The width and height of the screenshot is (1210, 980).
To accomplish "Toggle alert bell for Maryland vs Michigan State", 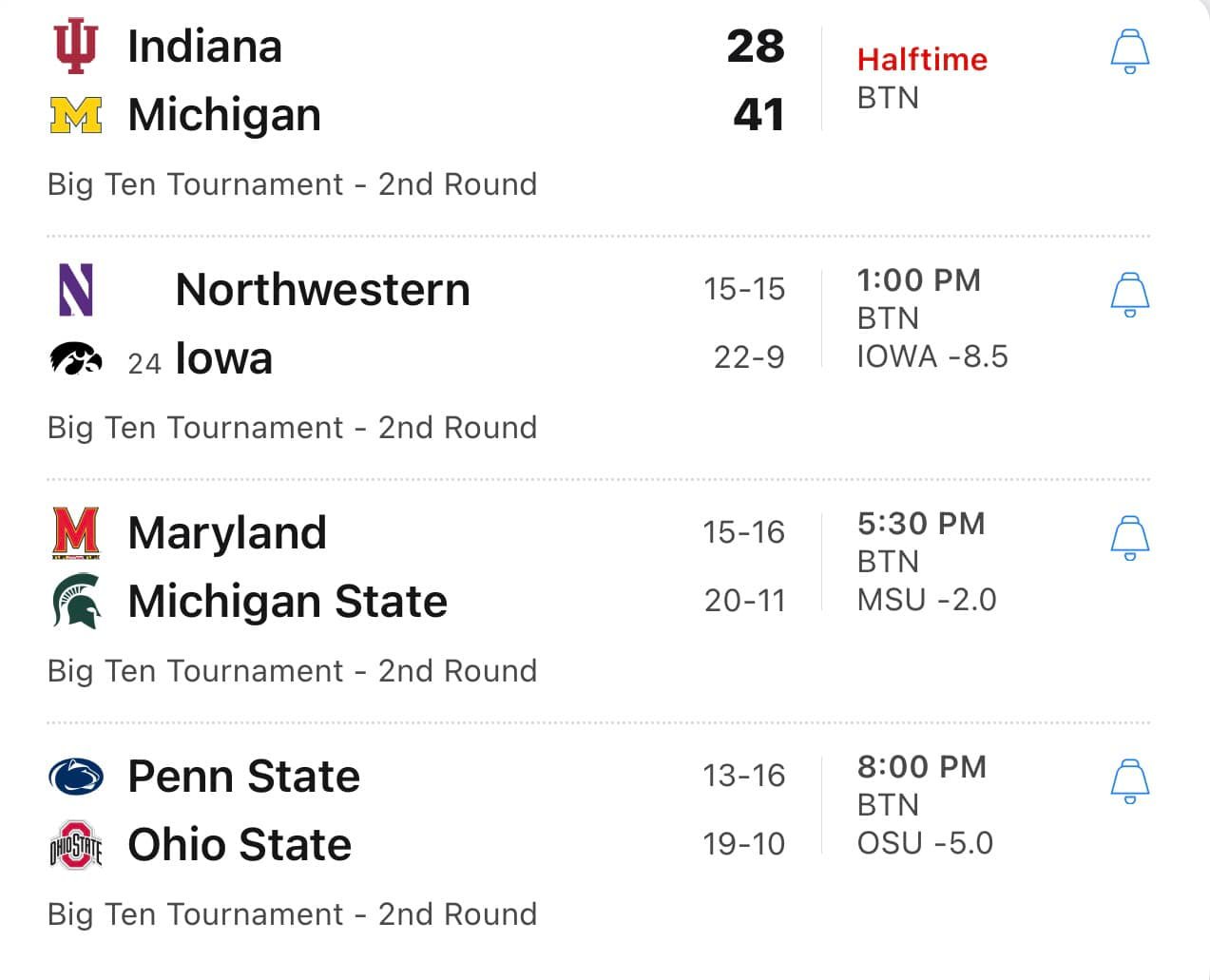I will [x=1129, y=538].
